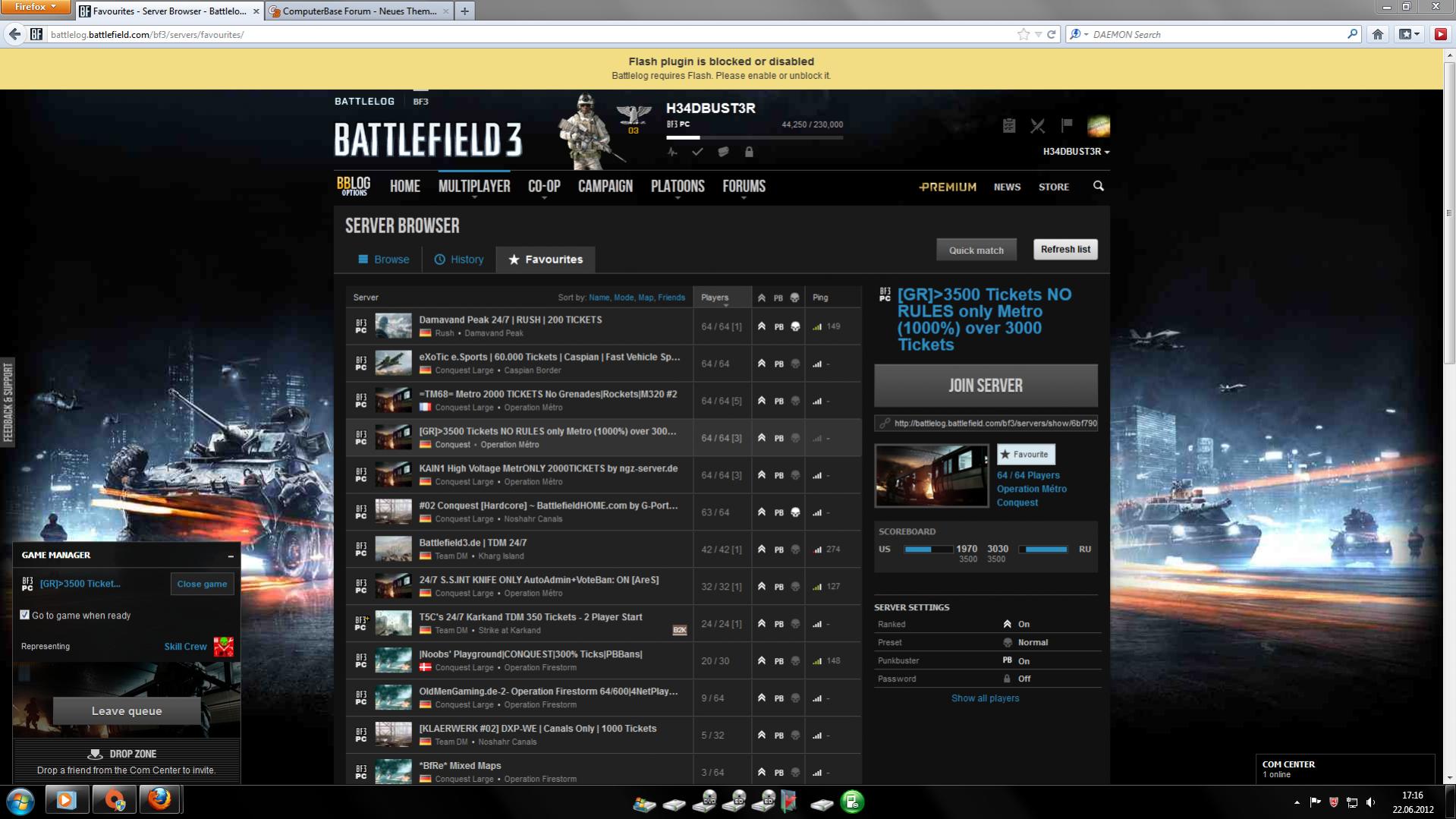Click Skill Crew platoon emblem in Game Manager
The width and height of the screenshot is (1456, 819).
pos(224,646)
